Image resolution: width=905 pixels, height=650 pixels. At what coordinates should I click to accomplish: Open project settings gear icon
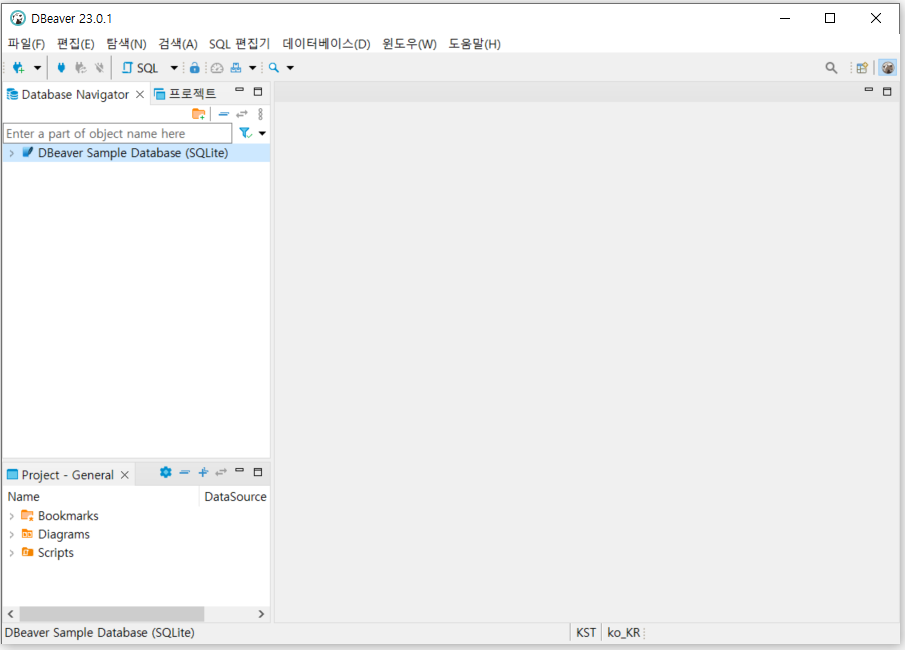click(166, 472)
